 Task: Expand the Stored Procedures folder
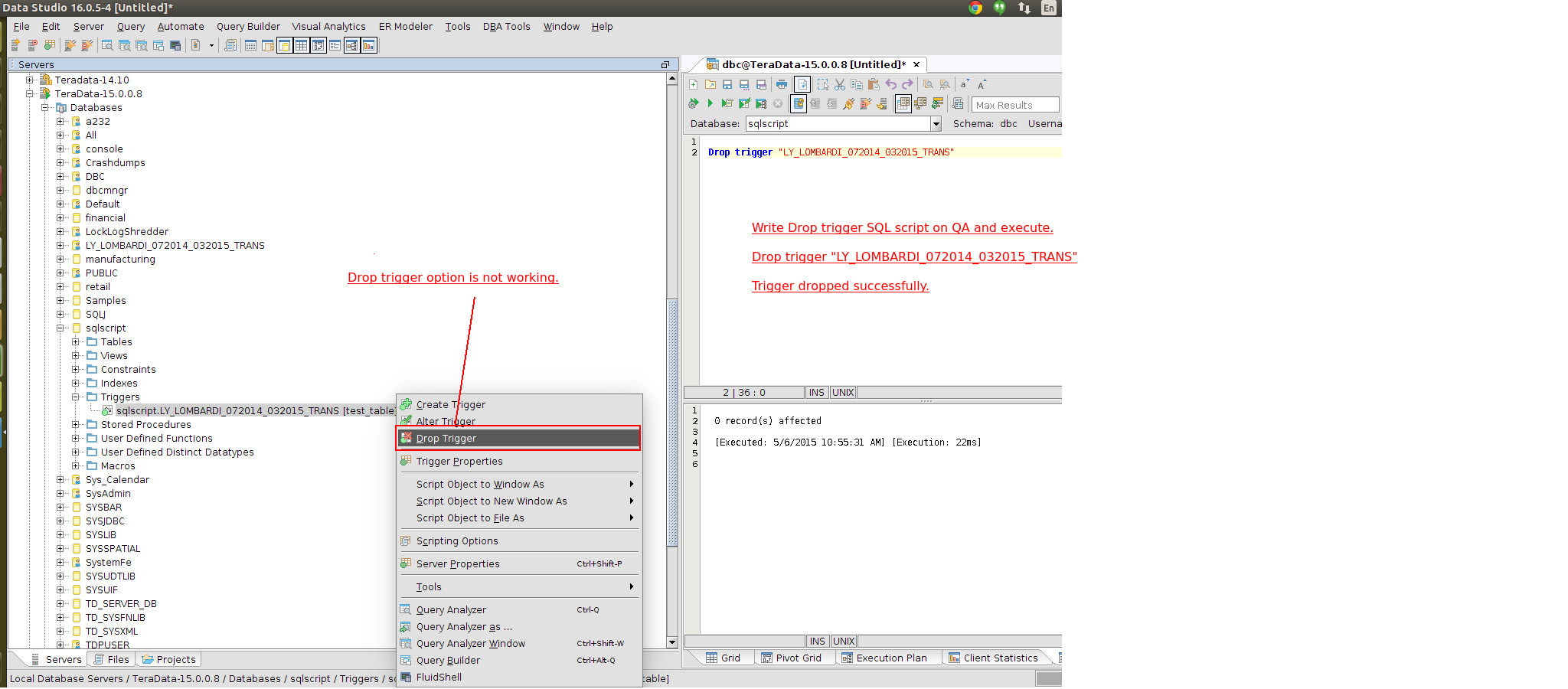pyautogui.click(x=76, y=424)
